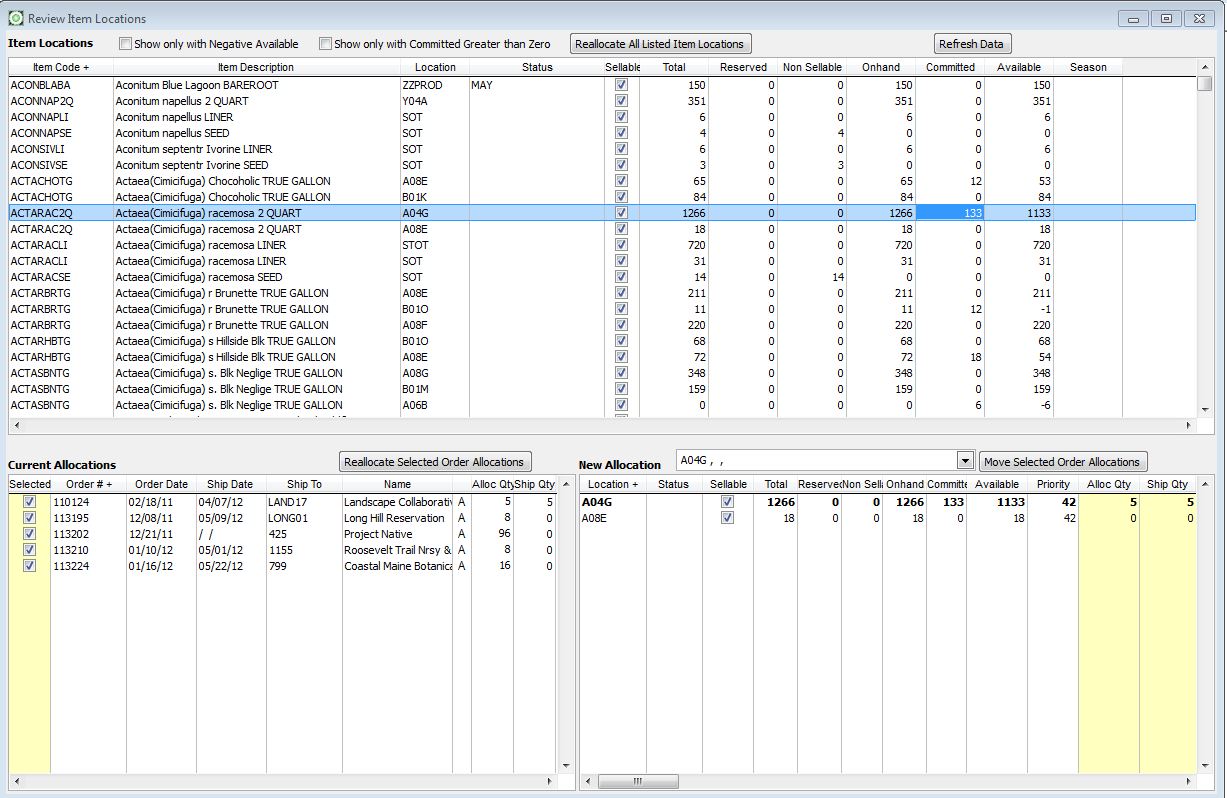The image size is (1227, 798).
Task: Select the Aconitum napellus 2 QUART row
Action: pos(194,101)
